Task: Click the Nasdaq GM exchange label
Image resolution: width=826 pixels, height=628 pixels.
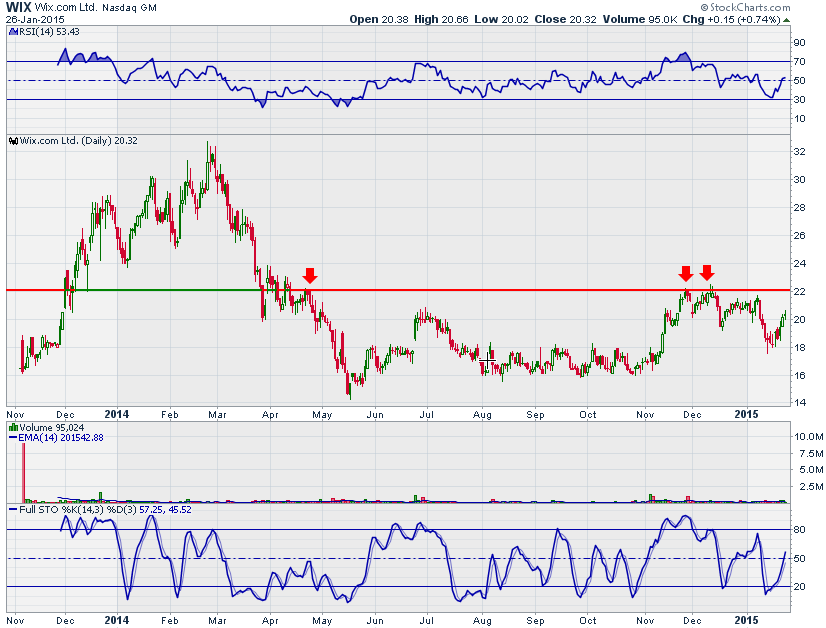Action: click(x=129, y=8)
